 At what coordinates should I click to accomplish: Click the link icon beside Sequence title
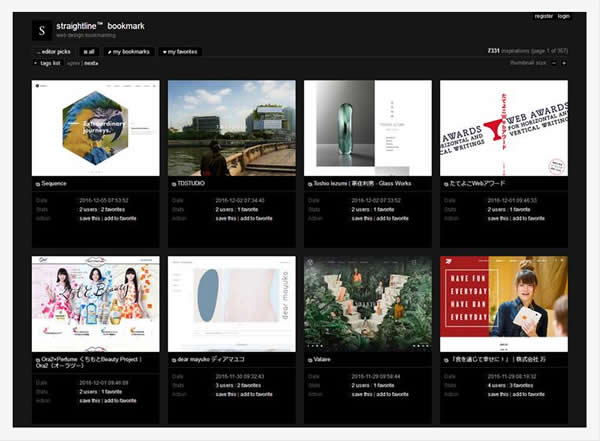coord(38,185)
